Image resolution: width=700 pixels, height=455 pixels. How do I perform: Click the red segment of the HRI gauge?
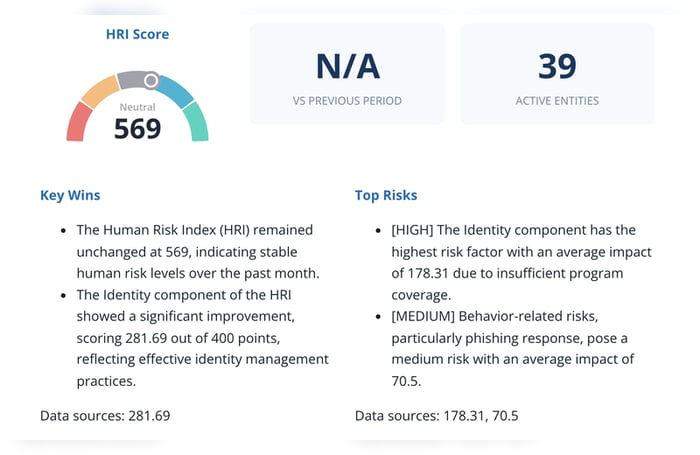(x=77, y=124)
